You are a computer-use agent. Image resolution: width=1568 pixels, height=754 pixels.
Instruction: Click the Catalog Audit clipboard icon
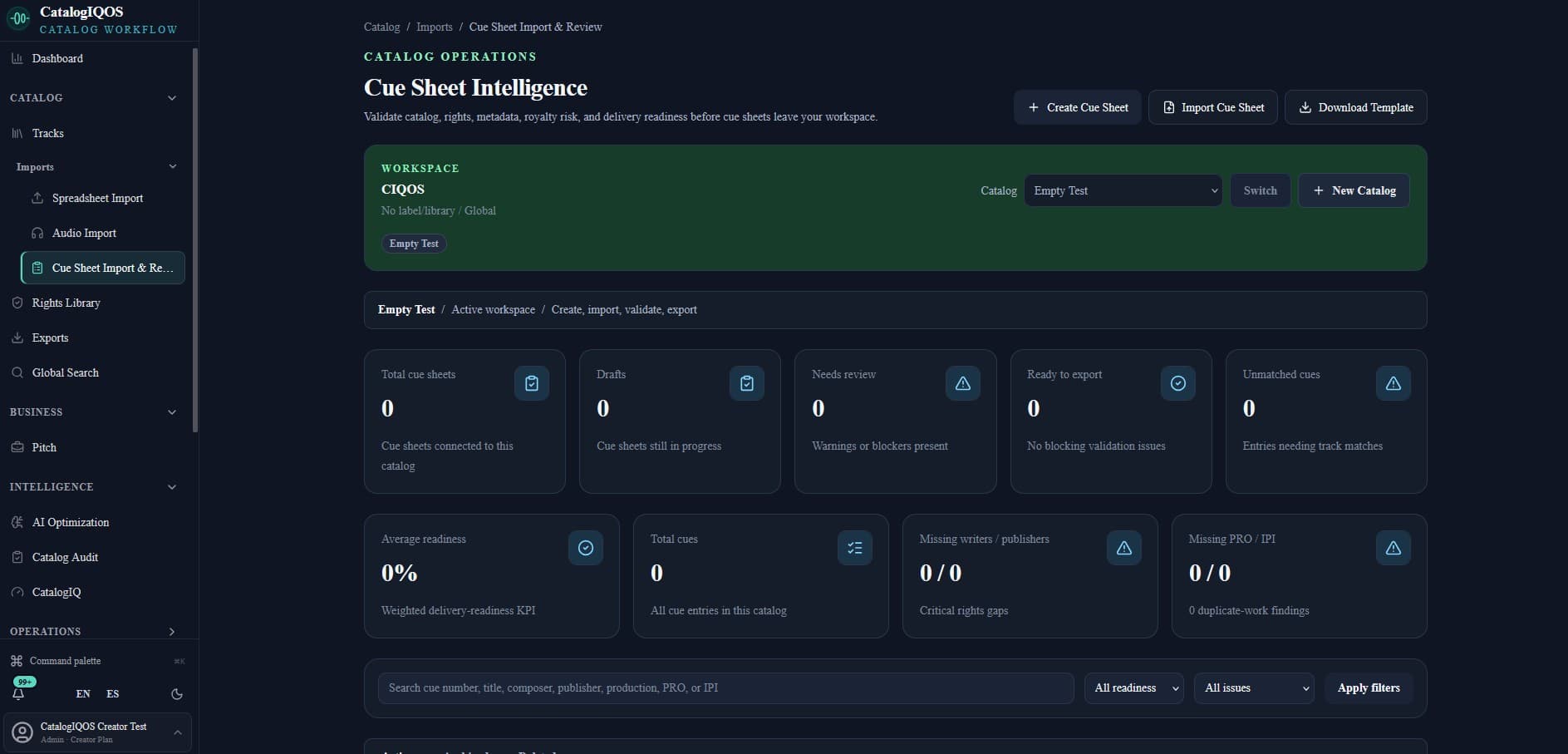[x=17, y=557]
